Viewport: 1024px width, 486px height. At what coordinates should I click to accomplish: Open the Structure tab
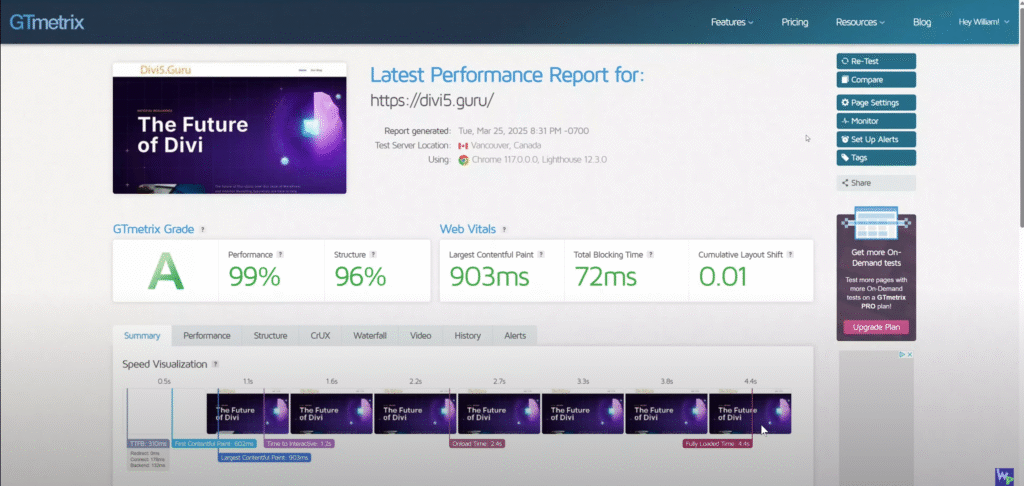tap(270, 336)
